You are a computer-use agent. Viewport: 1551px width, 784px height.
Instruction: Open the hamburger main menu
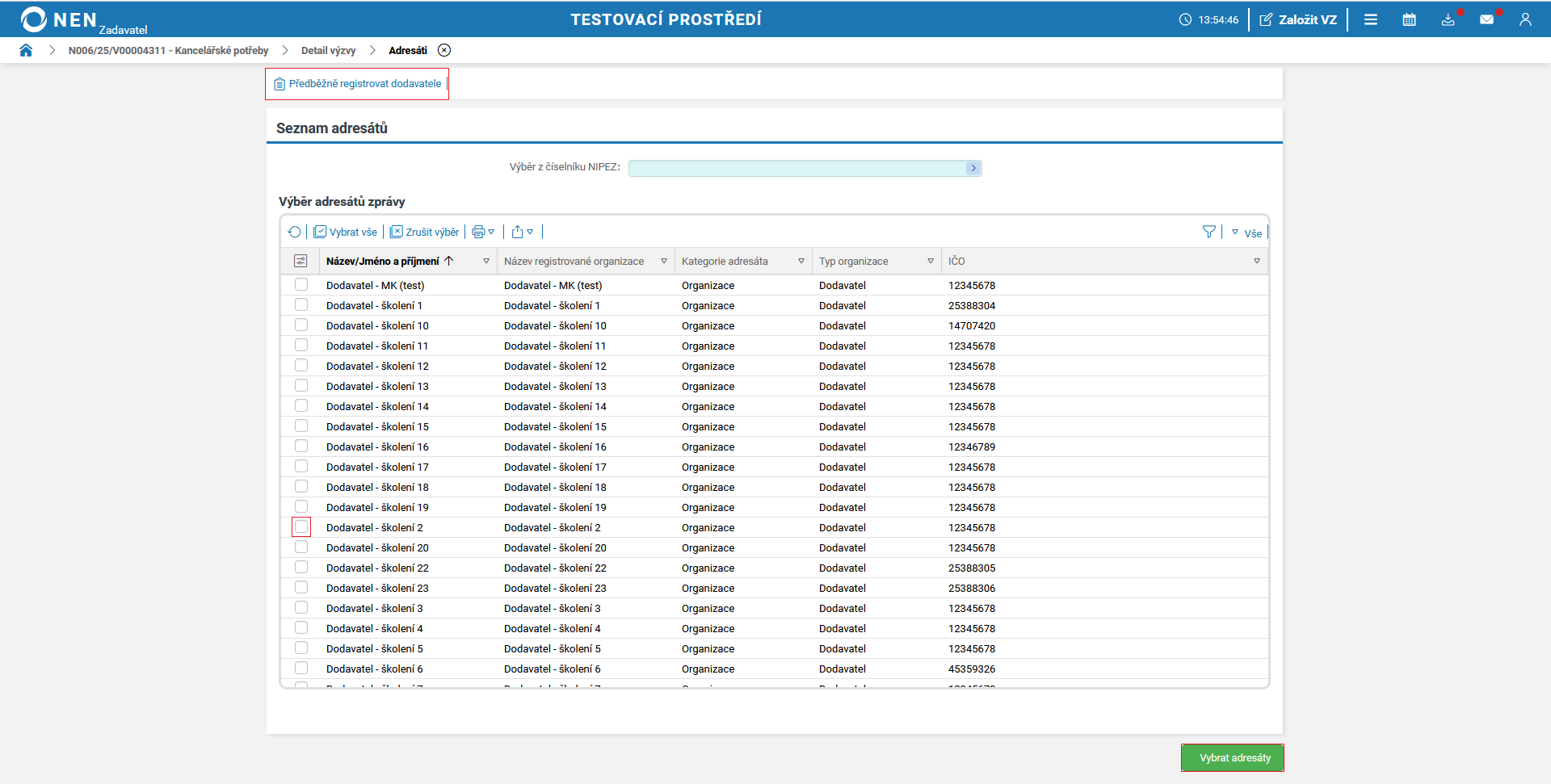pyautogui.click(x=1371, y=19)
